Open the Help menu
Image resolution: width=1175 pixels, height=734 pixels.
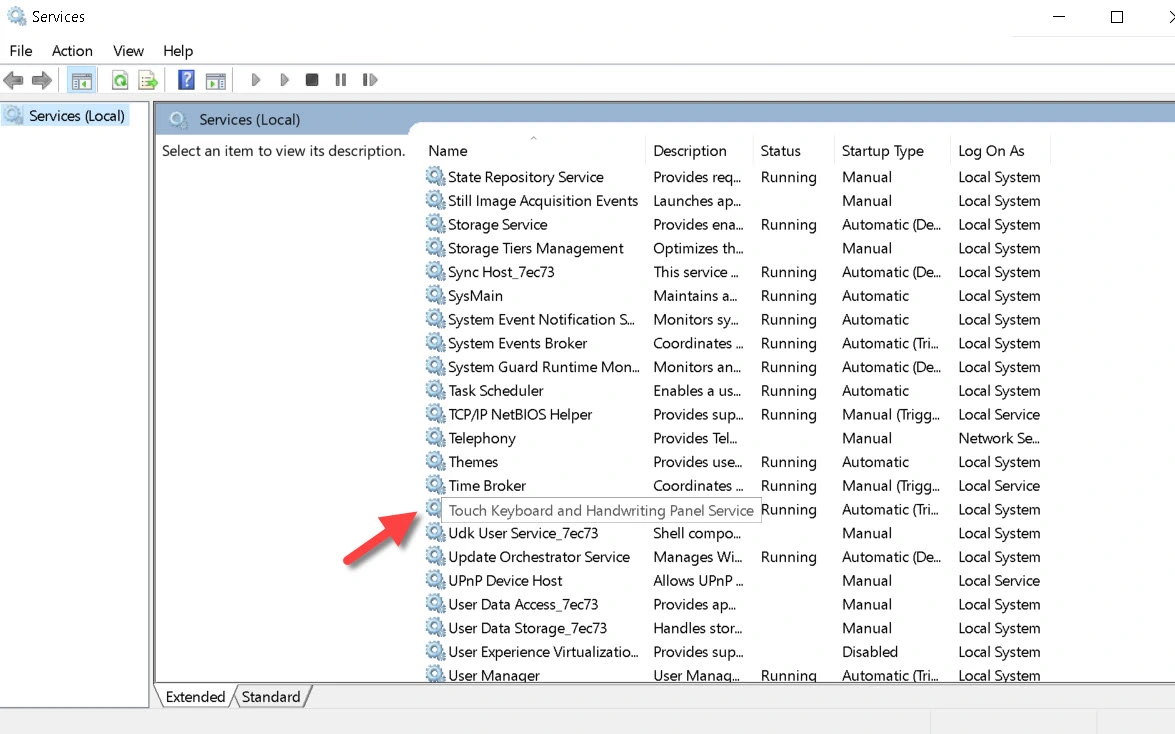[x=178, y=51]
